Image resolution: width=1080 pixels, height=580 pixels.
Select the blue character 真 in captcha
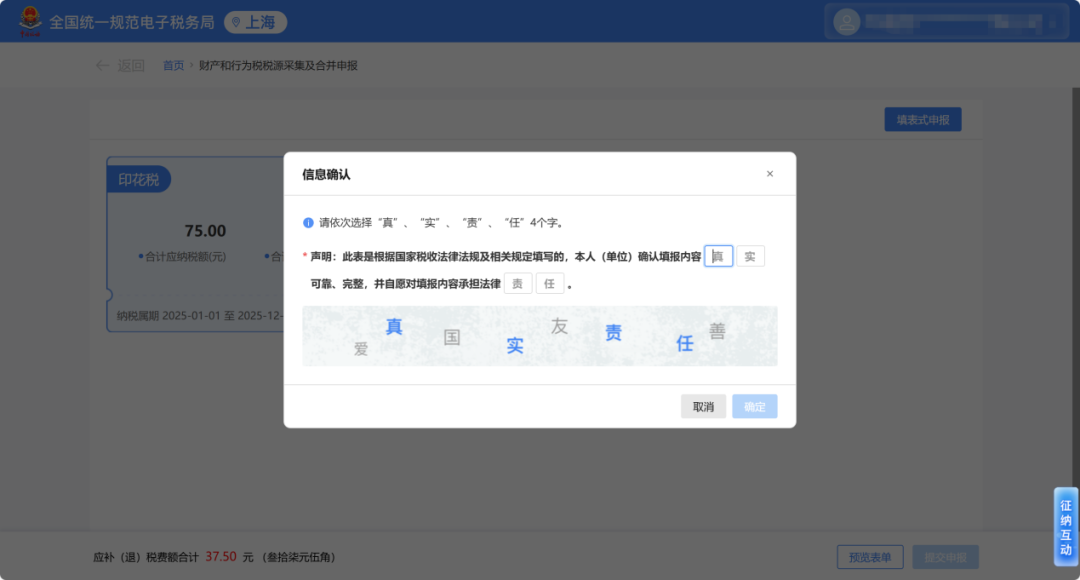(x=394, y=327)
